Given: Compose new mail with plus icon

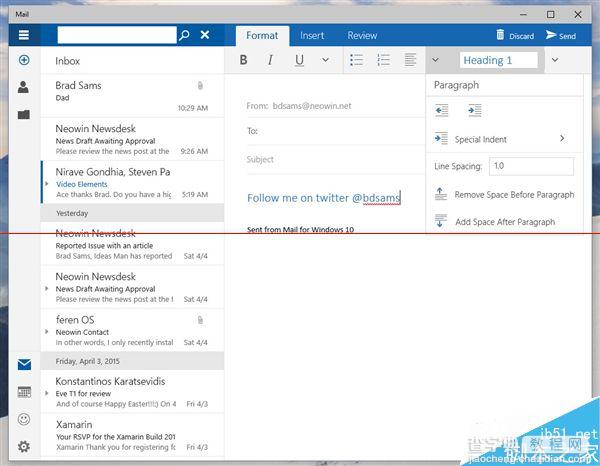Looking at the screenshot, I should [x=24, y=60].
